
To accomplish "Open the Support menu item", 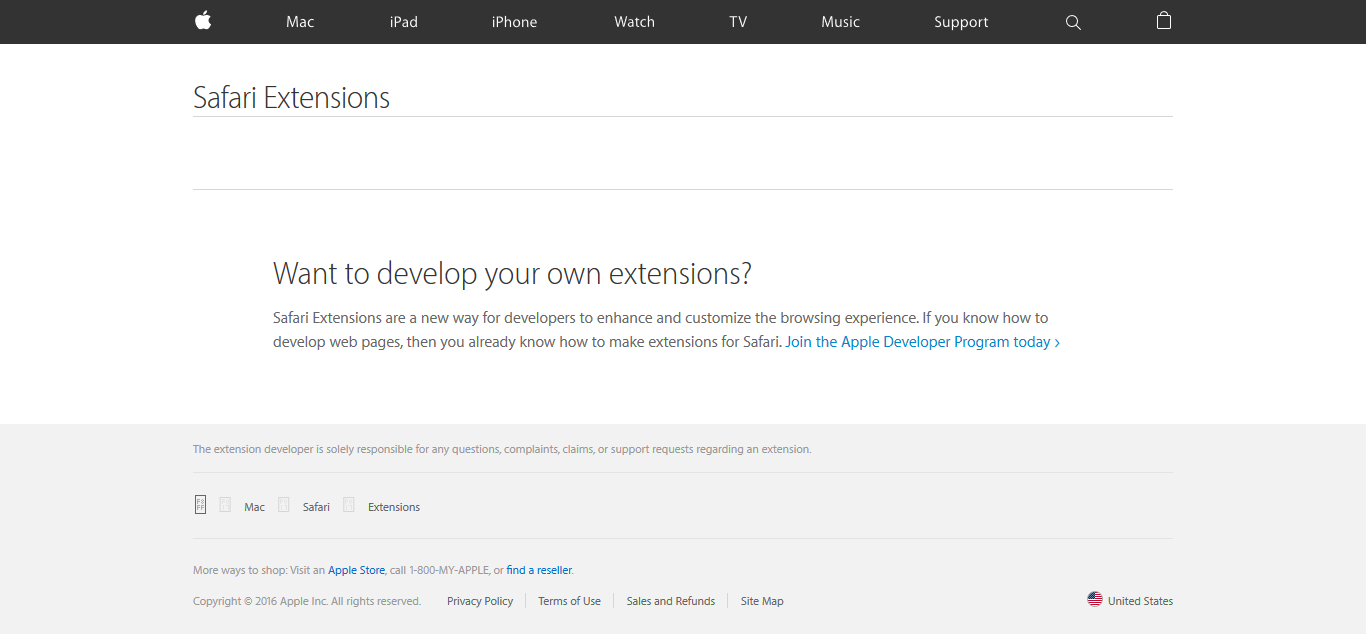I will (961, 22).
